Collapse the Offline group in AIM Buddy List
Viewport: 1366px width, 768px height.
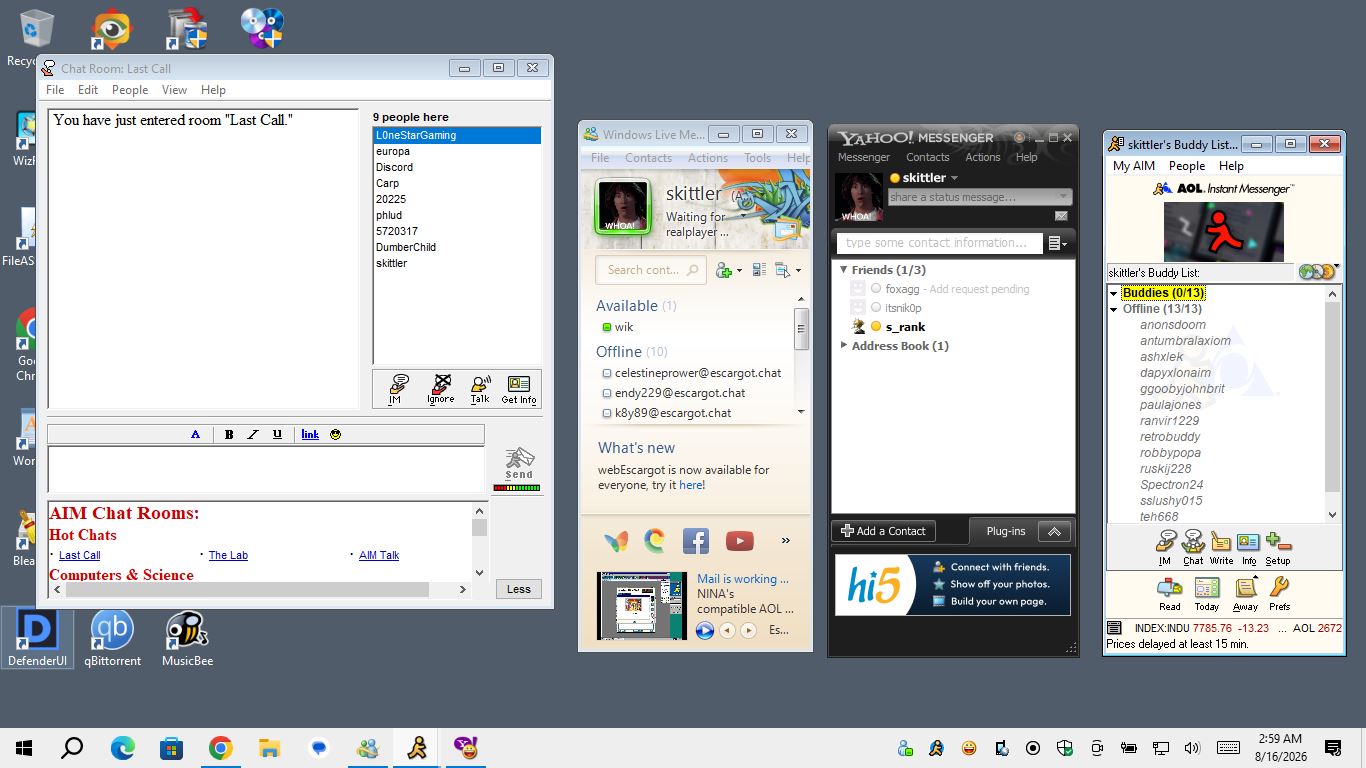pos(1114,309)
